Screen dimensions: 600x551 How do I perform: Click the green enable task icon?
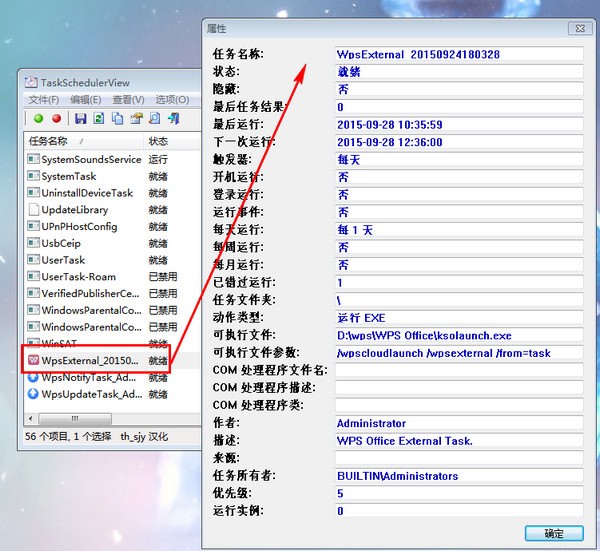[x=37, y=119]
